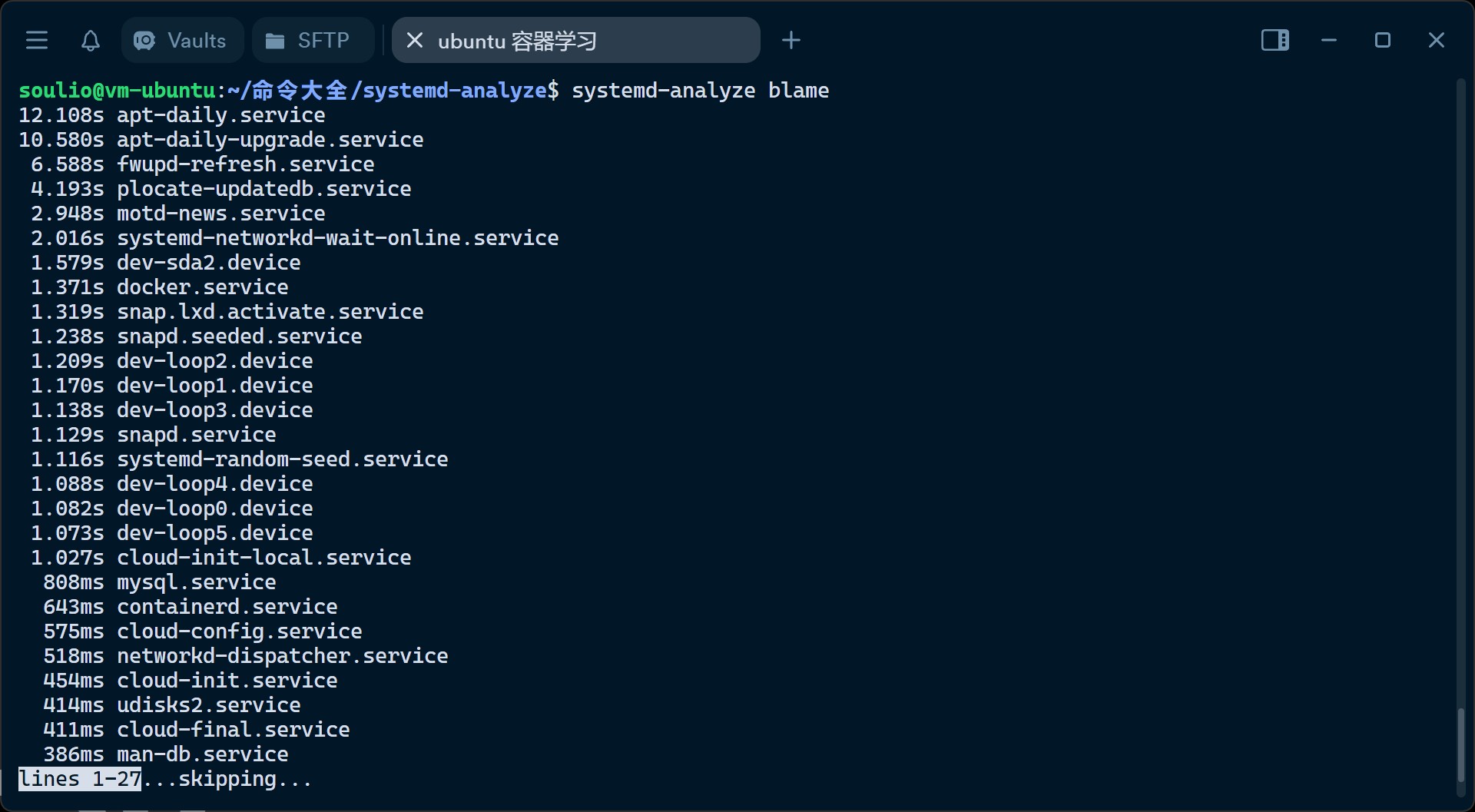This screenshot has height=812, width=1475.
Task: Click the 'systemd-analyze blame' command text
Action: click(x=701, y=91)
